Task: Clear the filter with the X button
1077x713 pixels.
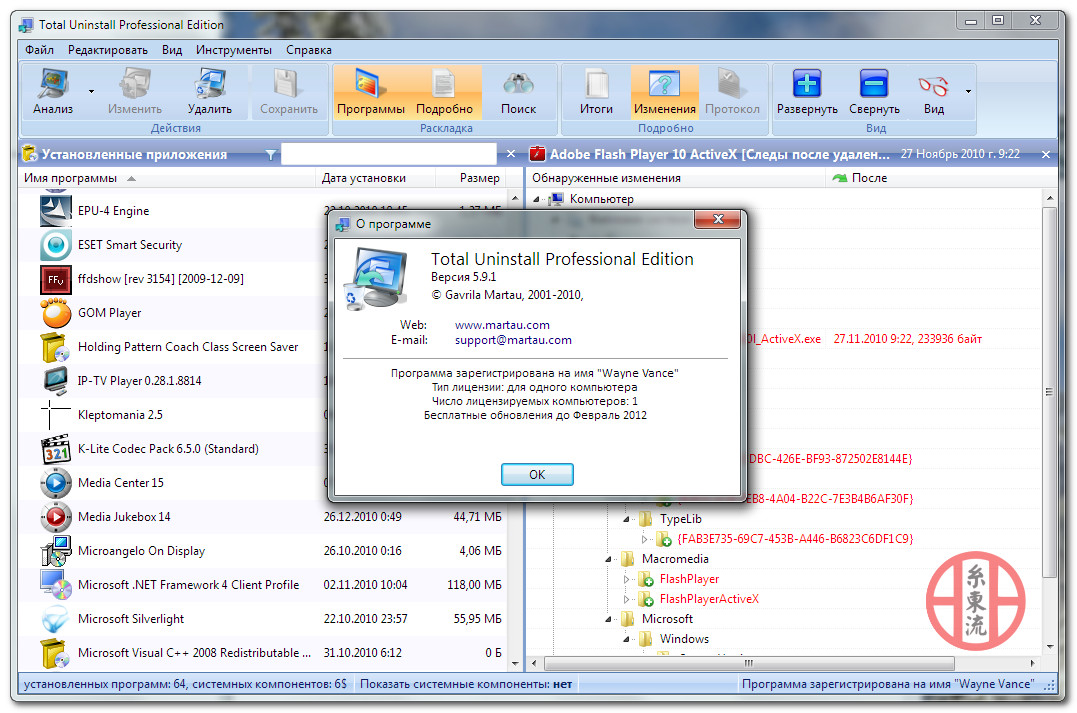Action: coord(510,154)
